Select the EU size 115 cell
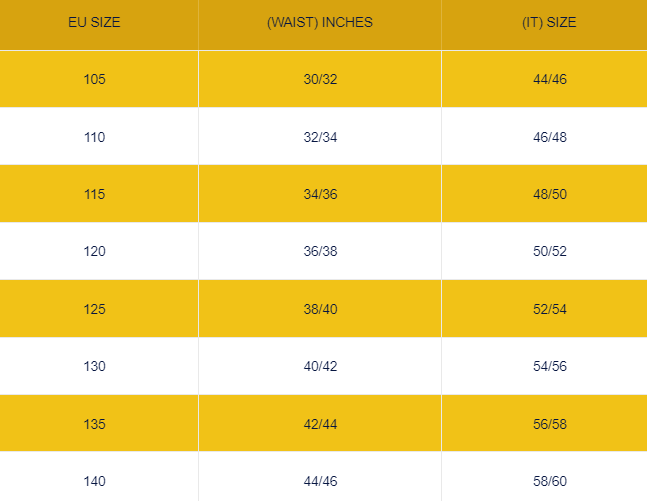Screen dimensions: 647x501 pos(95,194)
